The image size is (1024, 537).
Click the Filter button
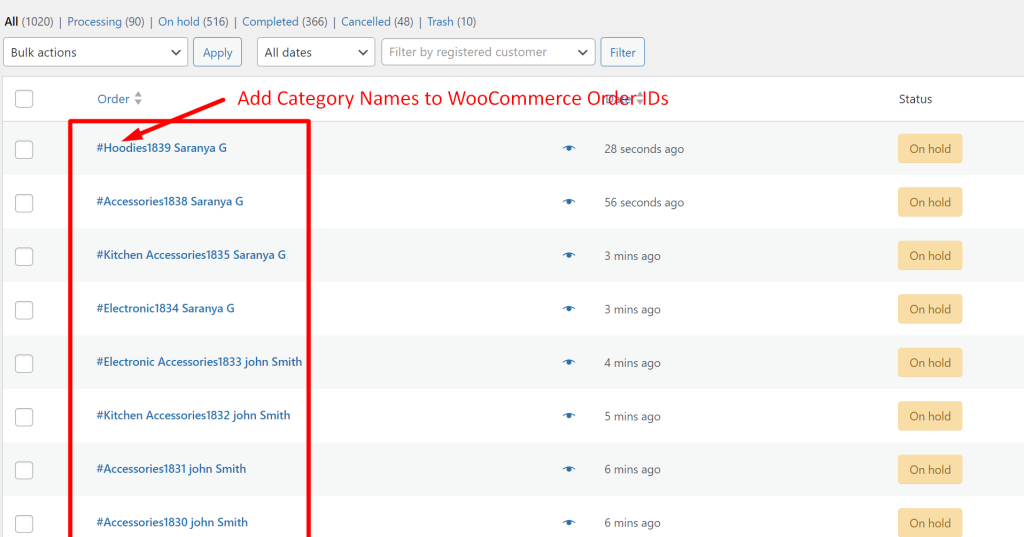[x=622, y=52]
